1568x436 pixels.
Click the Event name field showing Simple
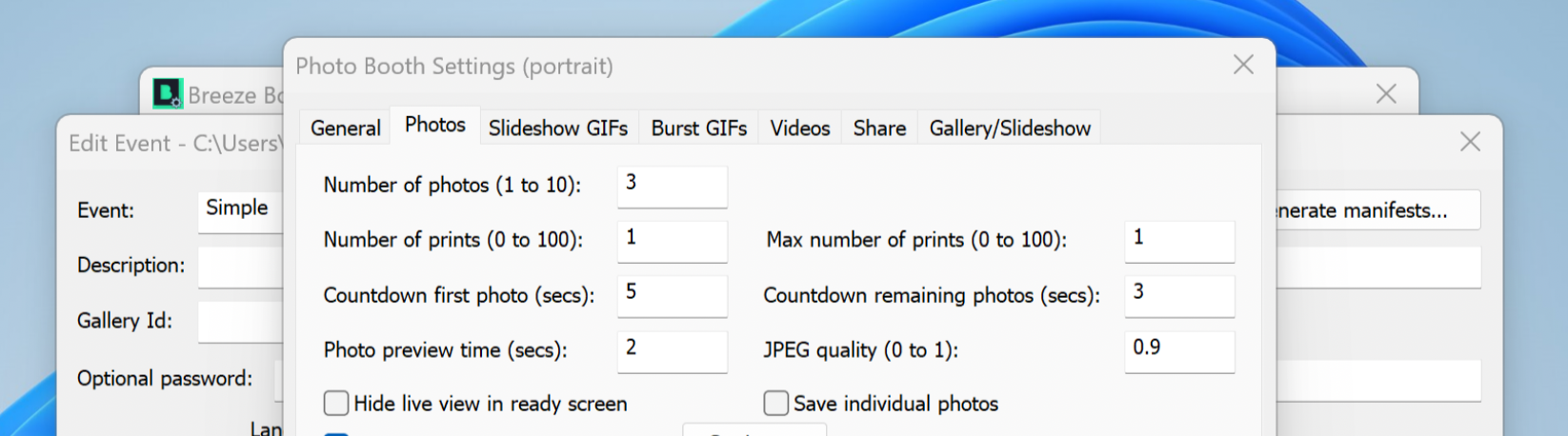[x=240, y=209]
